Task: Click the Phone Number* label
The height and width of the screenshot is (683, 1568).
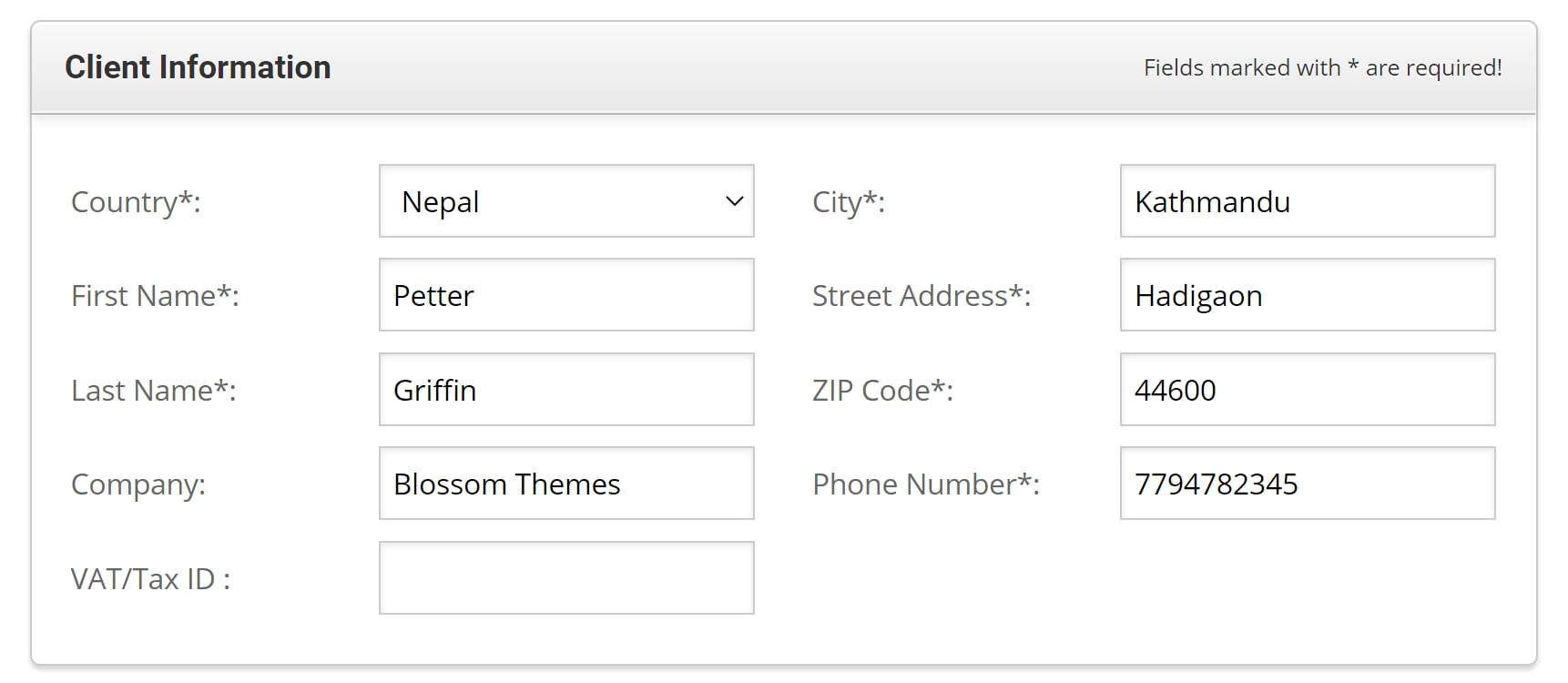Action: [926, 484]
